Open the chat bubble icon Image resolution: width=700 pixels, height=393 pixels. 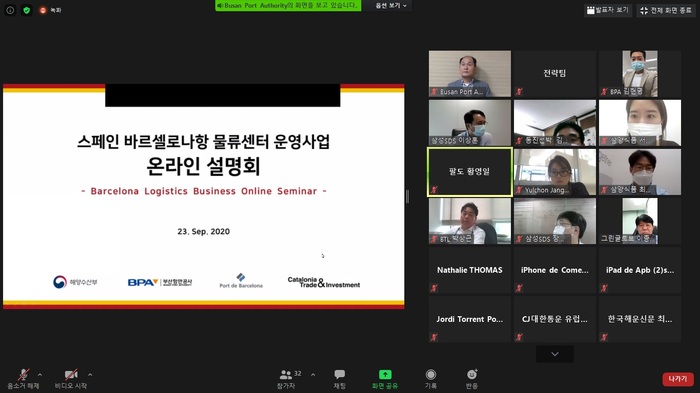[x=340, y=374]
